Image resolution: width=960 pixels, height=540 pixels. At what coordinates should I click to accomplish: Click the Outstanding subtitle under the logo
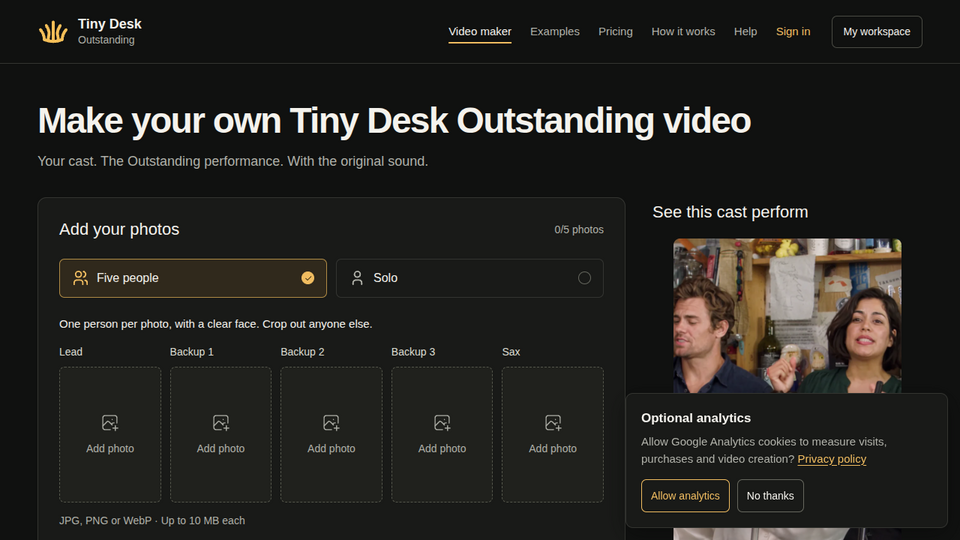tap(107, 40)
